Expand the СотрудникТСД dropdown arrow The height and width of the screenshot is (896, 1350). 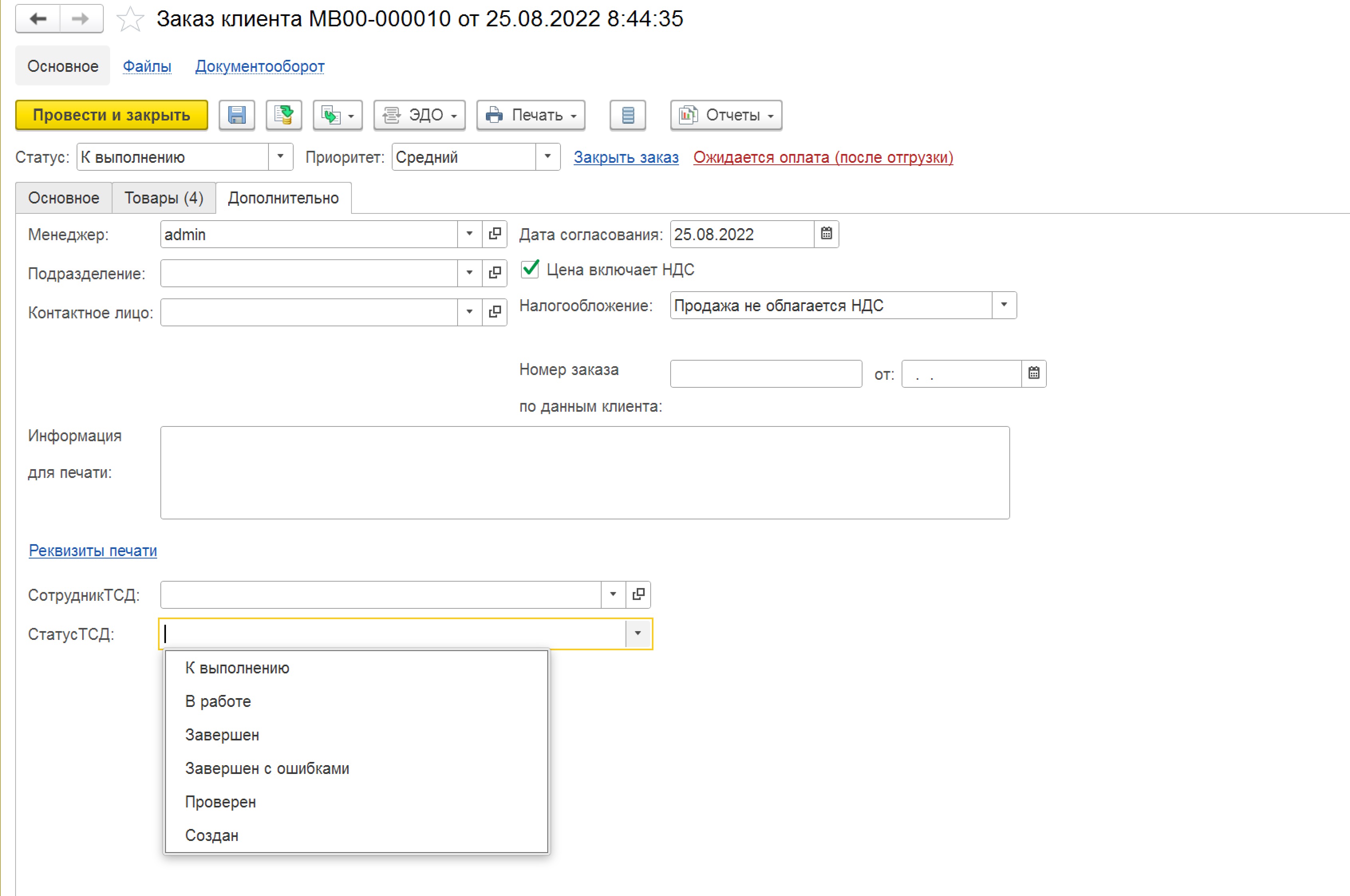point(613,594)
